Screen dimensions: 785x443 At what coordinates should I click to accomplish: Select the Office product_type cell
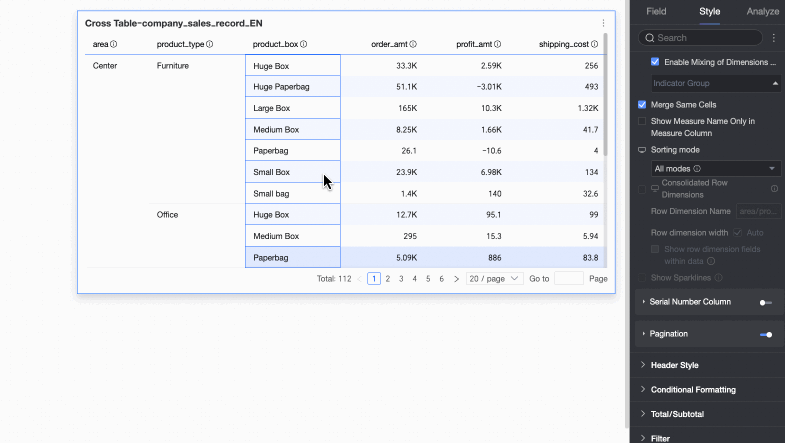coord(167,215)
